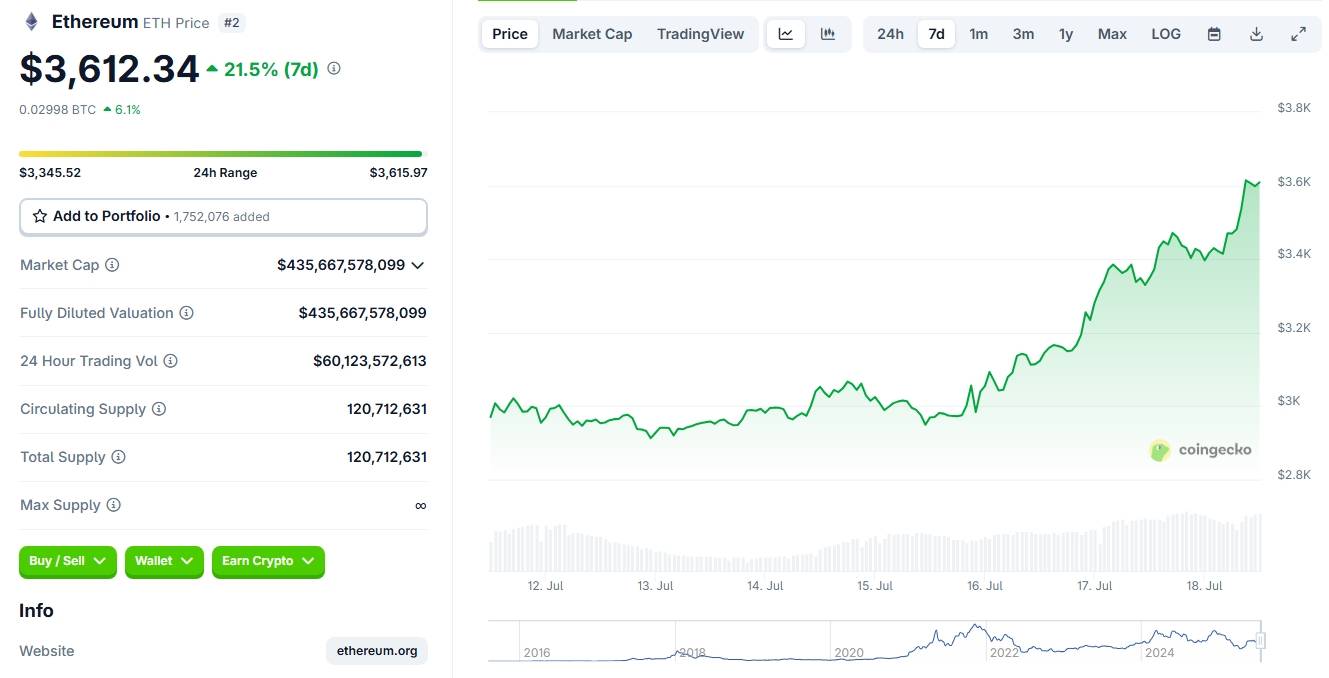
Task: Click the #2 rank badge
Action: [x=232, y=22]
